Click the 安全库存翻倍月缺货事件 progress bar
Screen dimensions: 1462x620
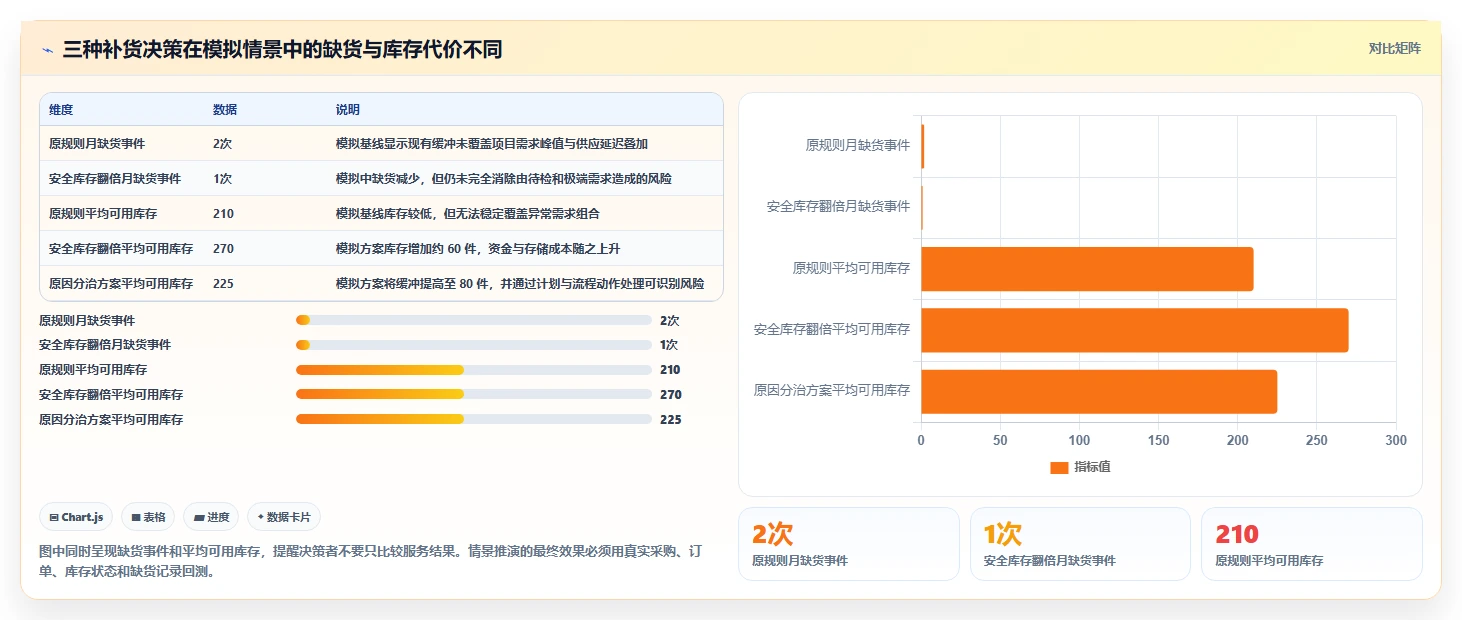pos(474,345)
